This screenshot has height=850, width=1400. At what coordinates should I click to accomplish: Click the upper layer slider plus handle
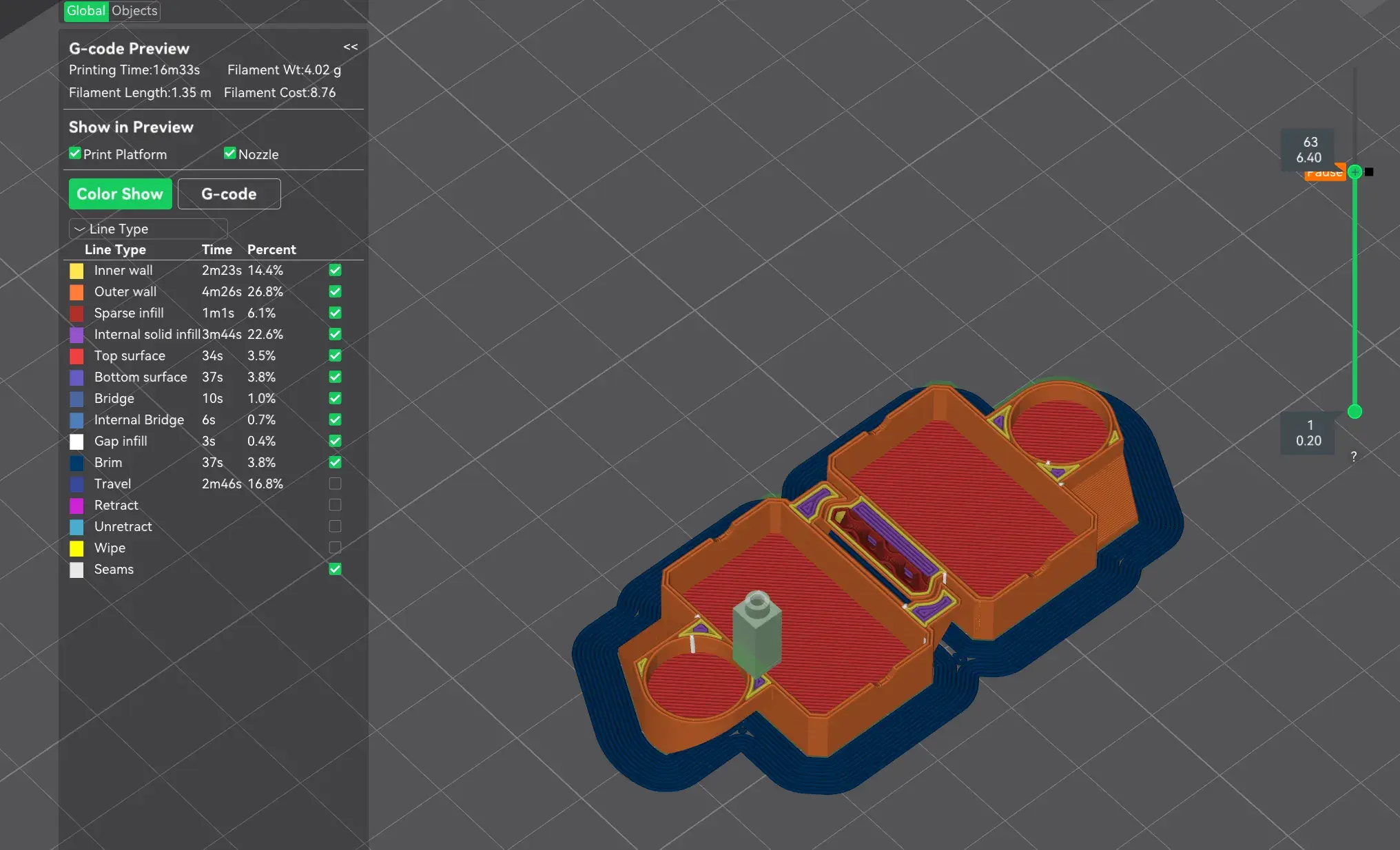(1355, 172)
